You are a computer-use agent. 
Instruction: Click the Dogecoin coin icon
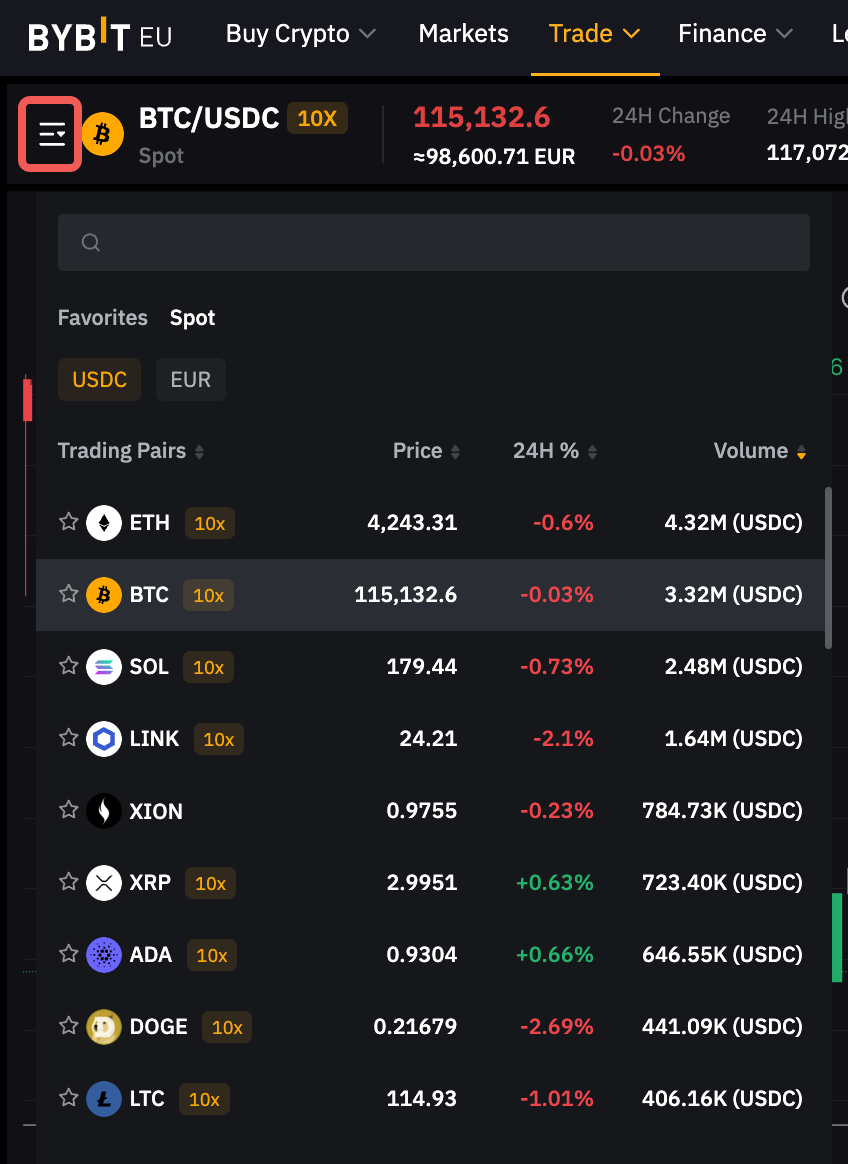coord(104,1027)
